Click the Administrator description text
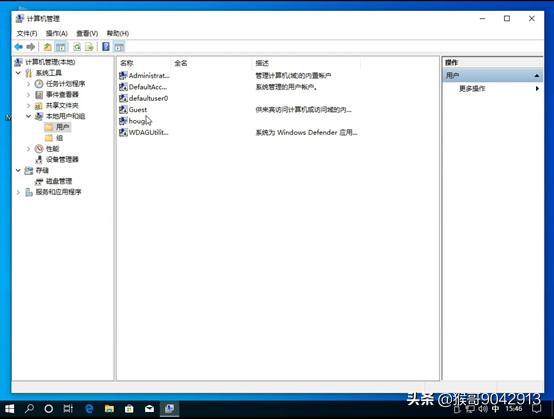 tap(293, 76)
